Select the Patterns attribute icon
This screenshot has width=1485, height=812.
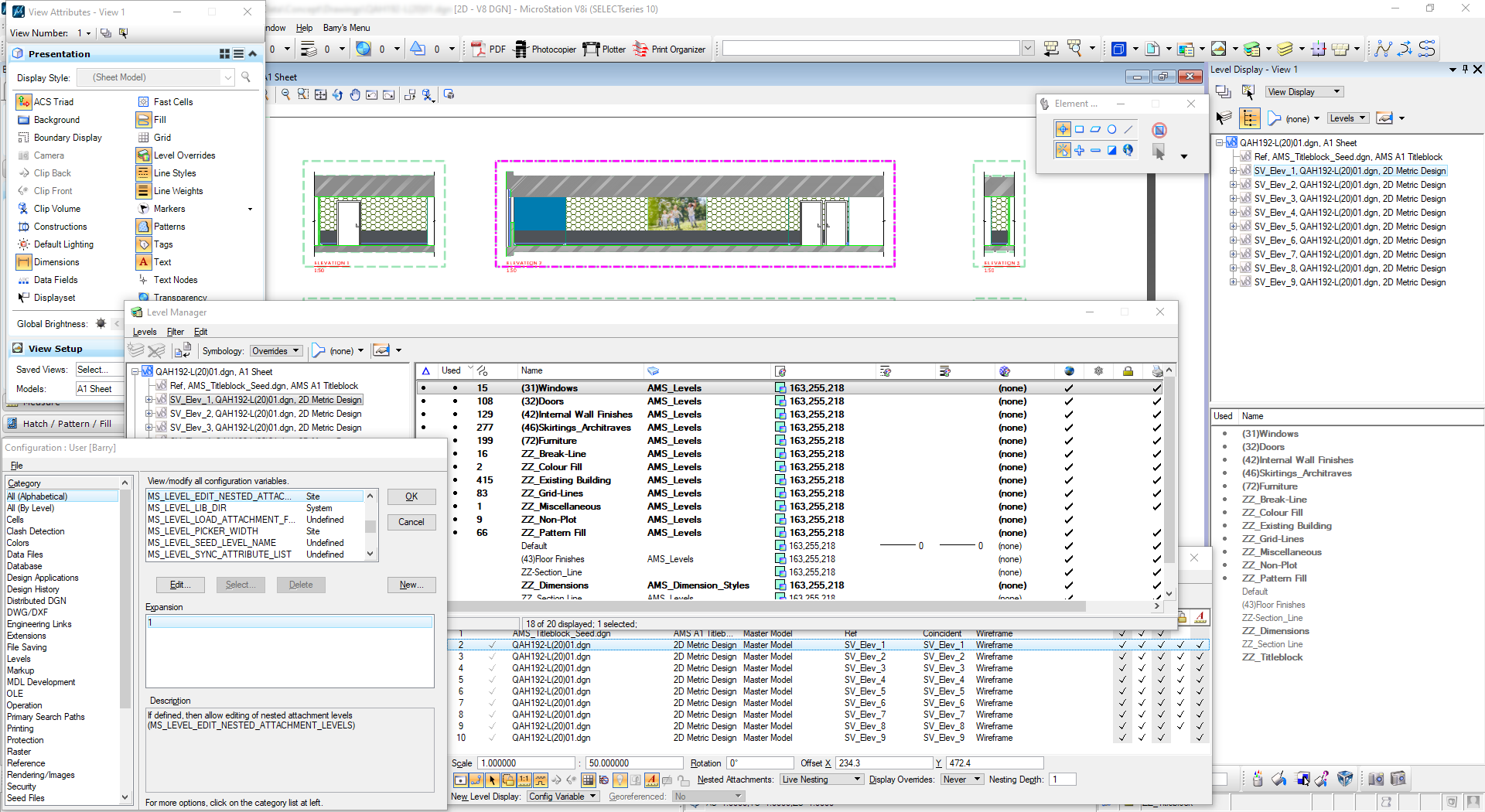[x=143, y=227]
